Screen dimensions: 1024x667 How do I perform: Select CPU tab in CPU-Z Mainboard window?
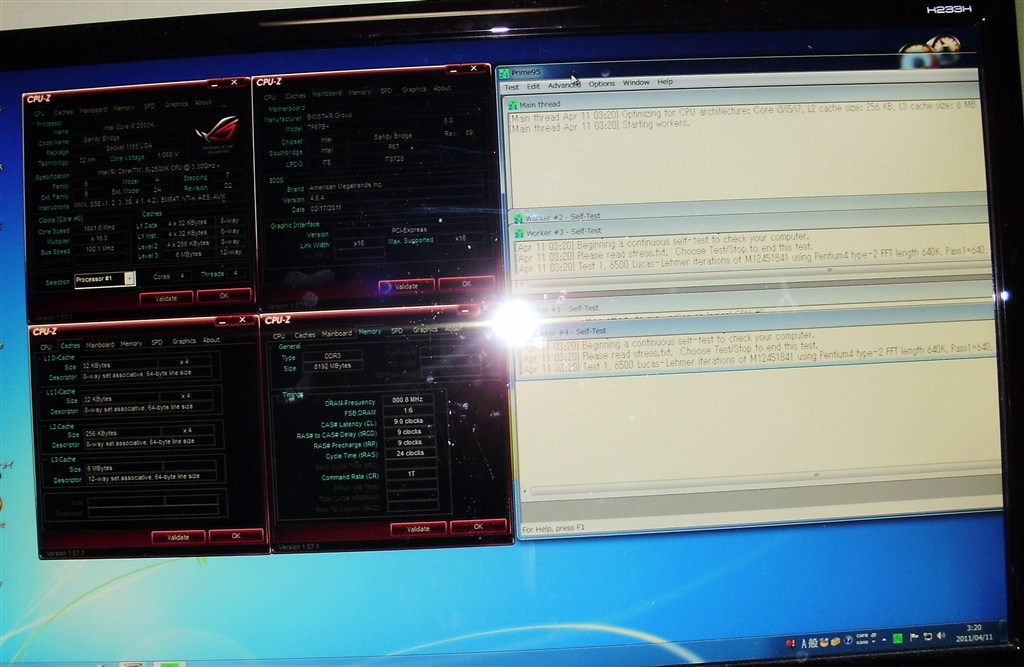270,97
